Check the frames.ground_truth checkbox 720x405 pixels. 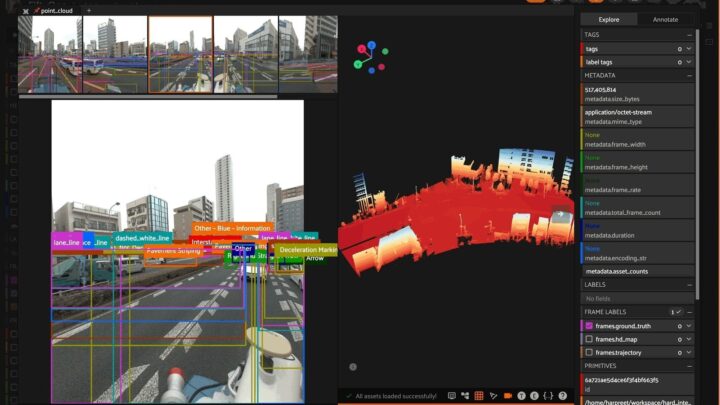[589, 326]
